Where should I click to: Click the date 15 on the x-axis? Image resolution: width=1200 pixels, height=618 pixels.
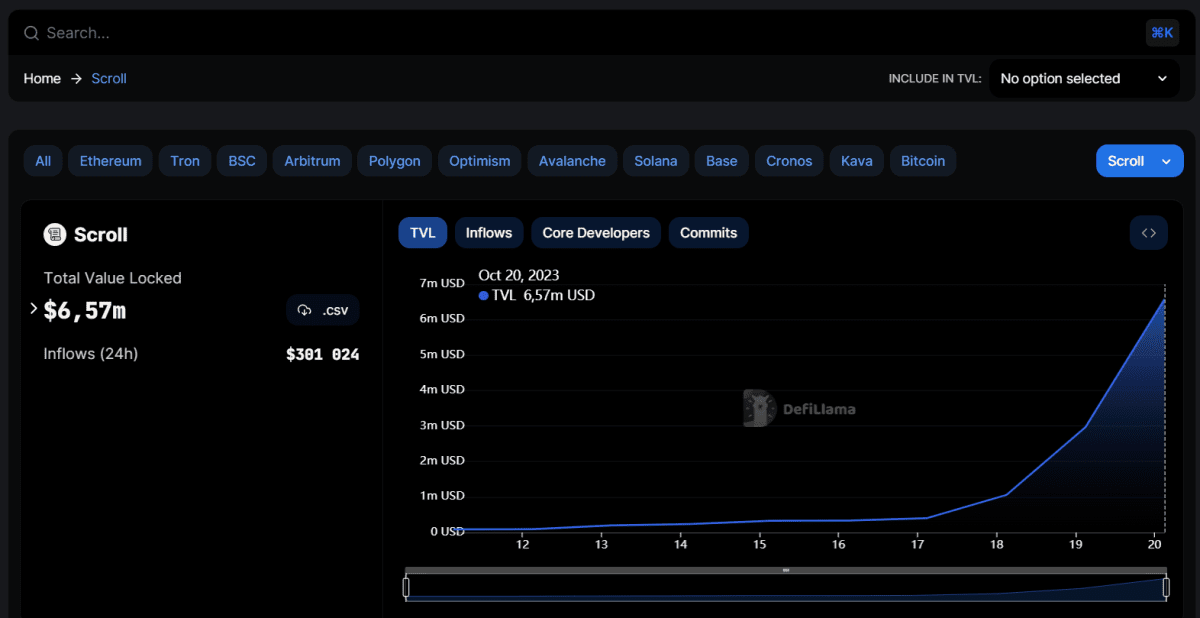pyautogui.click(x=759, y=545)
